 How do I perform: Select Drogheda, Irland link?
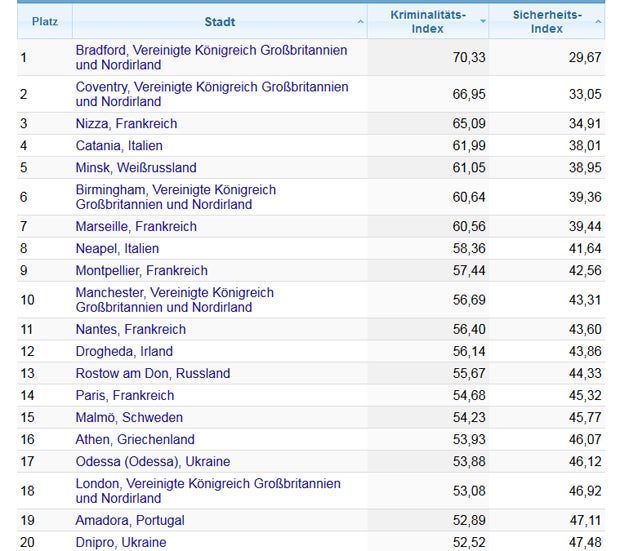[x=124, y=351]
